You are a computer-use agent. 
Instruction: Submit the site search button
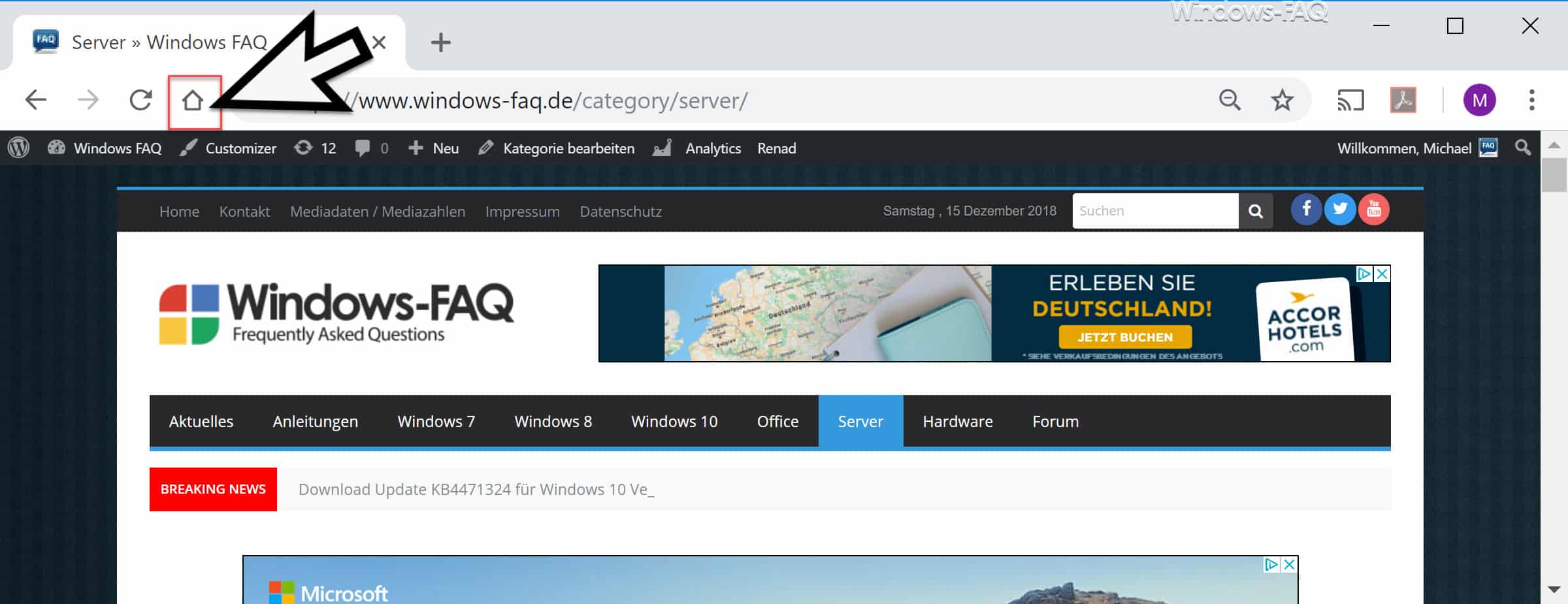click(1255, 211)
